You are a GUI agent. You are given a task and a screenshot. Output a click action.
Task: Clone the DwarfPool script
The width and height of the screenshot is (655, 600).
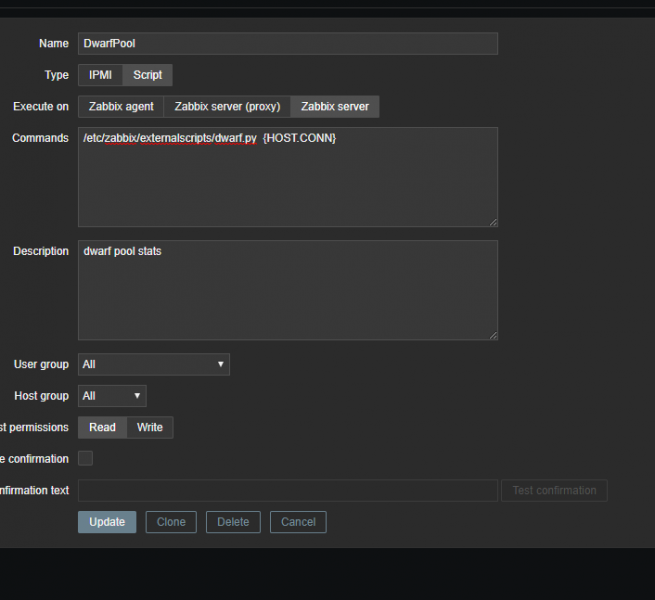(x=171, y=522)
